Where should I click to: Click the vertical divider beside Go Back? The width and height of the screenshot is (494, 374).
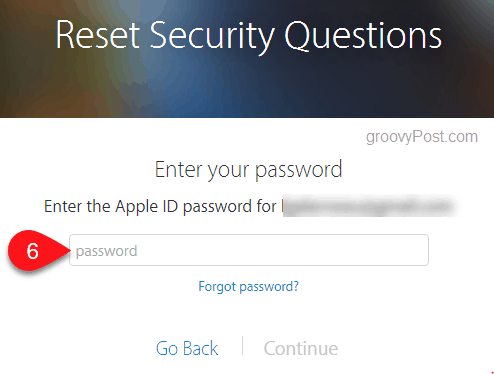(x=242, y=346)
